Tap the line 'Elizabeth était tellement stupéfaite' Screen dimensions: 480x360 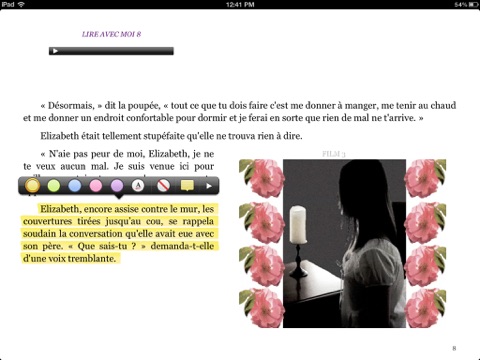tap(171, 136)
